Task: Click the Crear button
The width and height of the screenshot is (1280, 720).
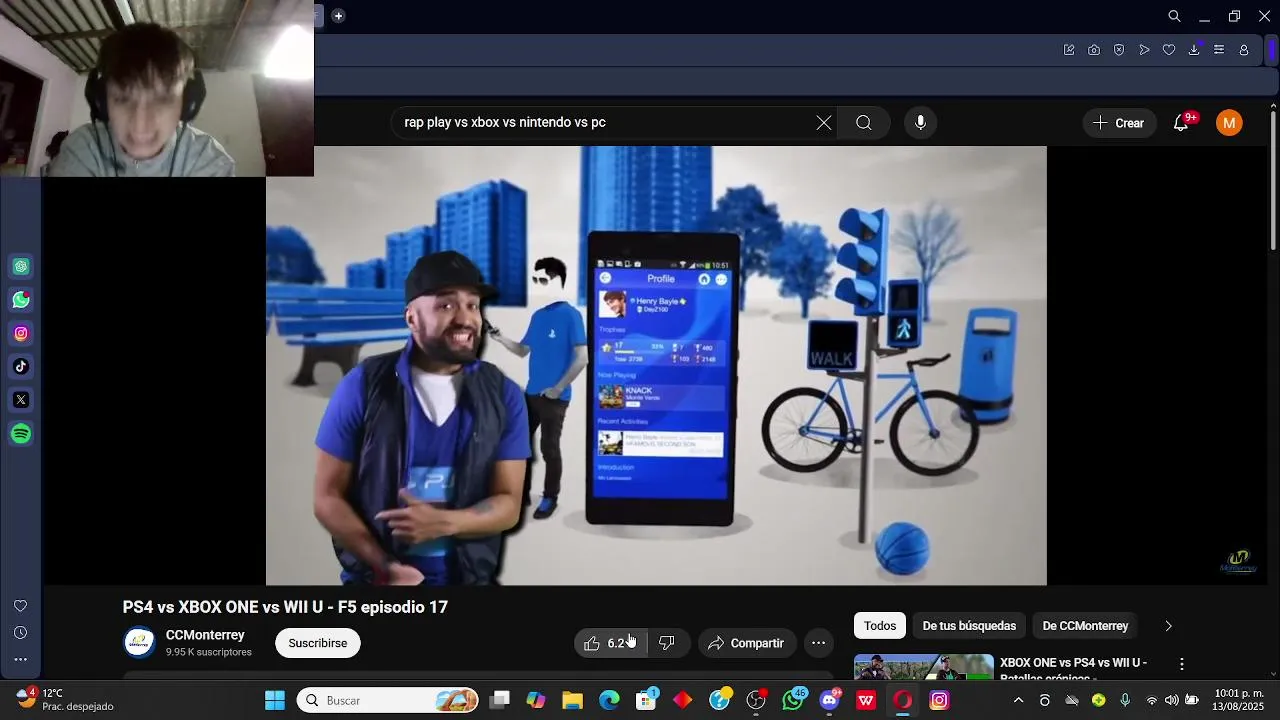Action: [x=1119, y=123]
